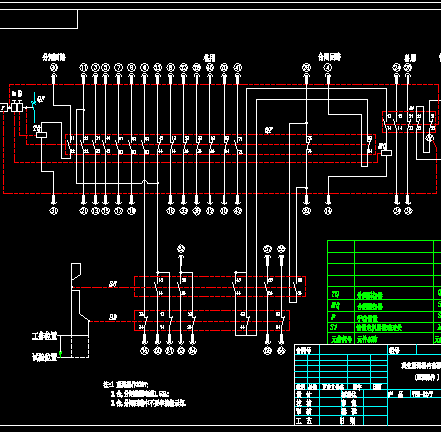Click the QF label above the long dashed box
Image resolution: width=441 pixels, height=432 pixels.
pos(269,130)
